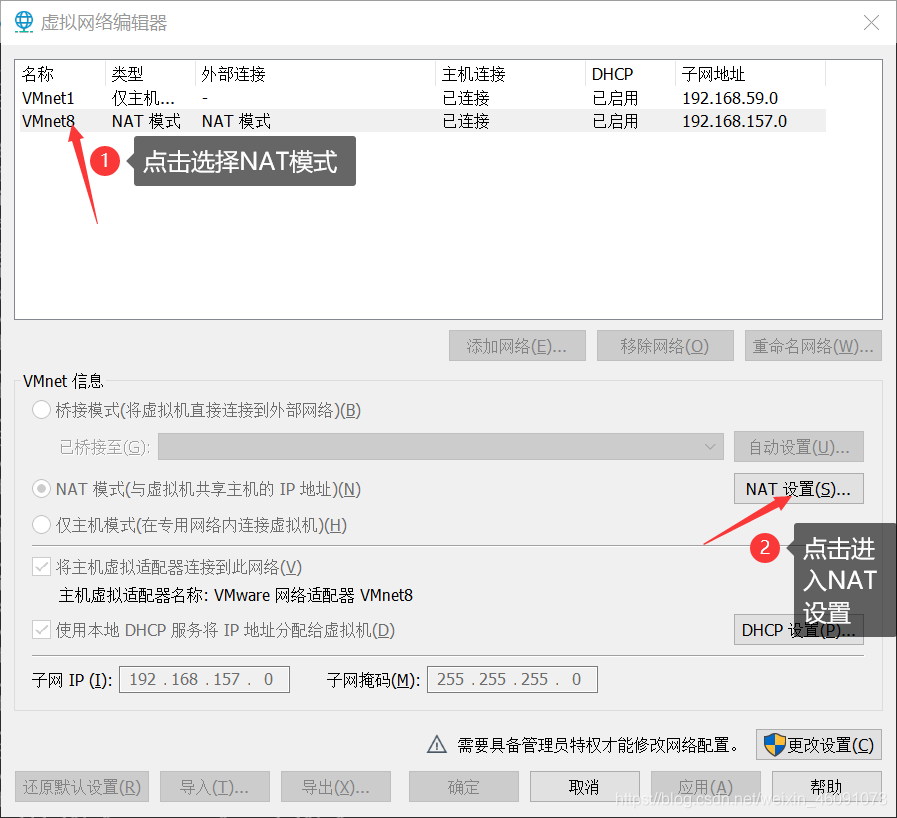The height and width of the screenshot is (818, 897).
Task: Click the globe icon in title bar
Action: [23, 22]
